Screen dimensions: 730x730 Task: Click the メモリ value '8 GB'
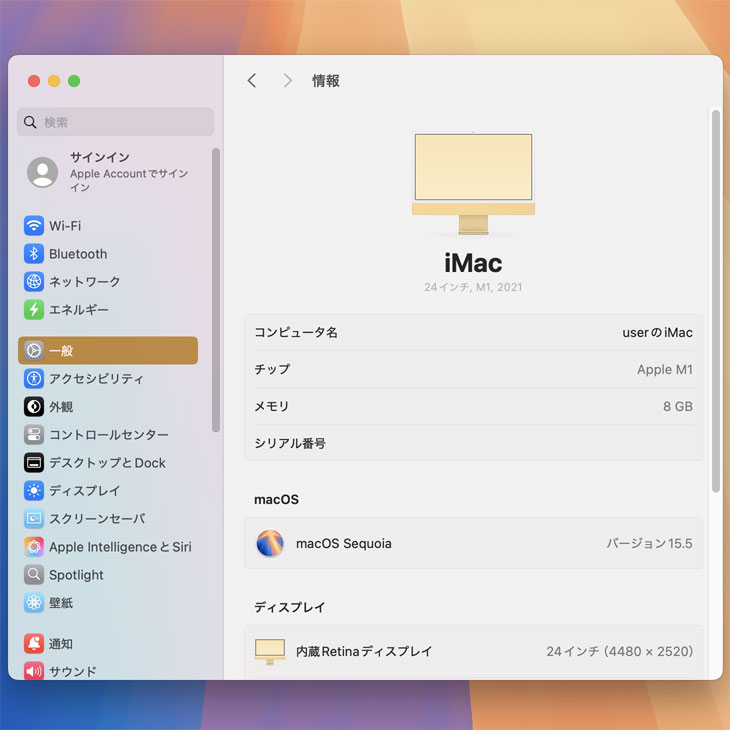pos(678,406)
